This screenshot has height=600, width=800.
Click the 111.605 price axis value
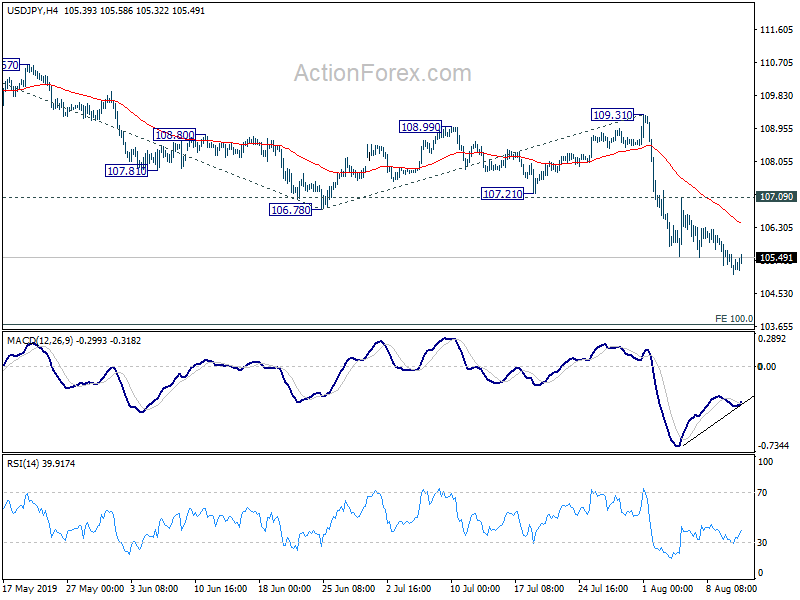point(777,31)
